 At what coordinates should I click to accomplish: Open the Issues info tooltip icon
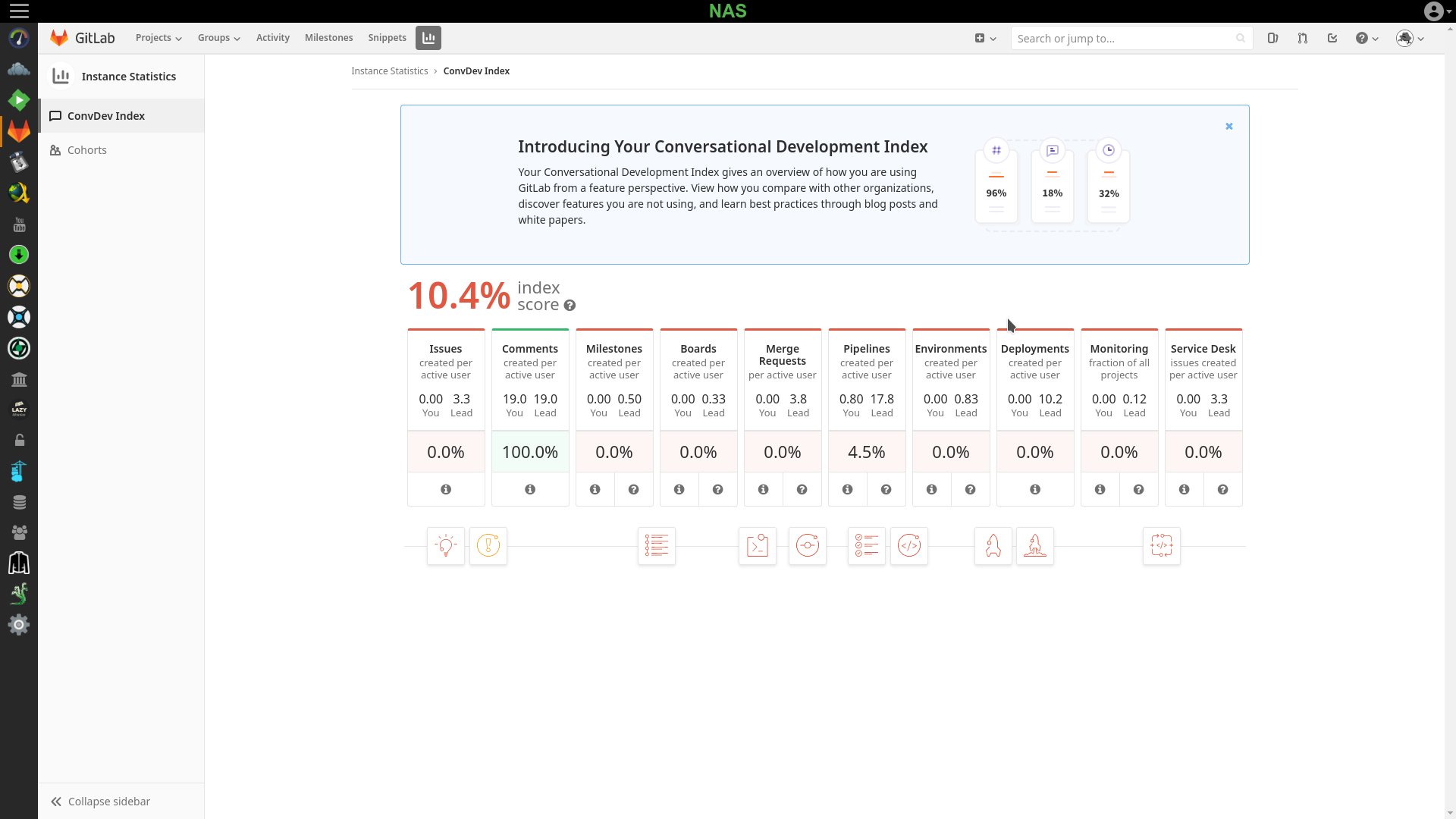446,489
